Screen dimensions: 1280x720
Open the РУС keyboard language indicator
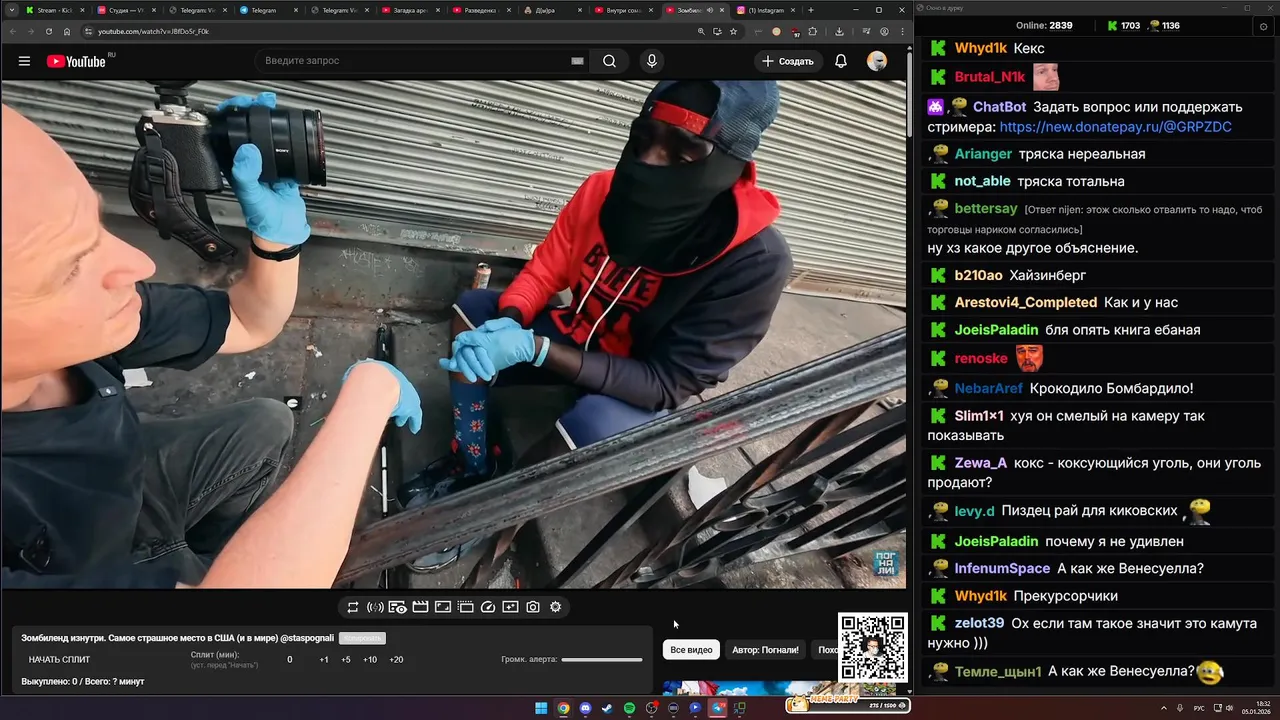[x=1199, y=708]
